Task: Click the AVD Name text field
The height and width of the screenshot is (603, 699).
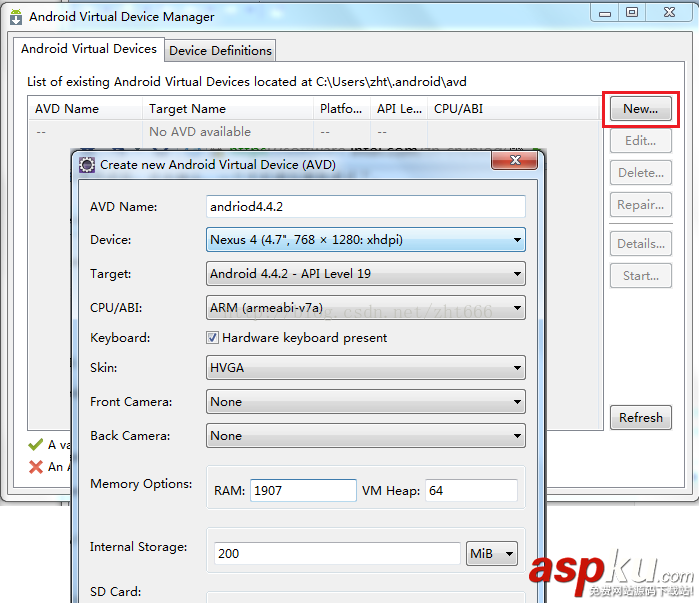Action: (x=366, y=206)
